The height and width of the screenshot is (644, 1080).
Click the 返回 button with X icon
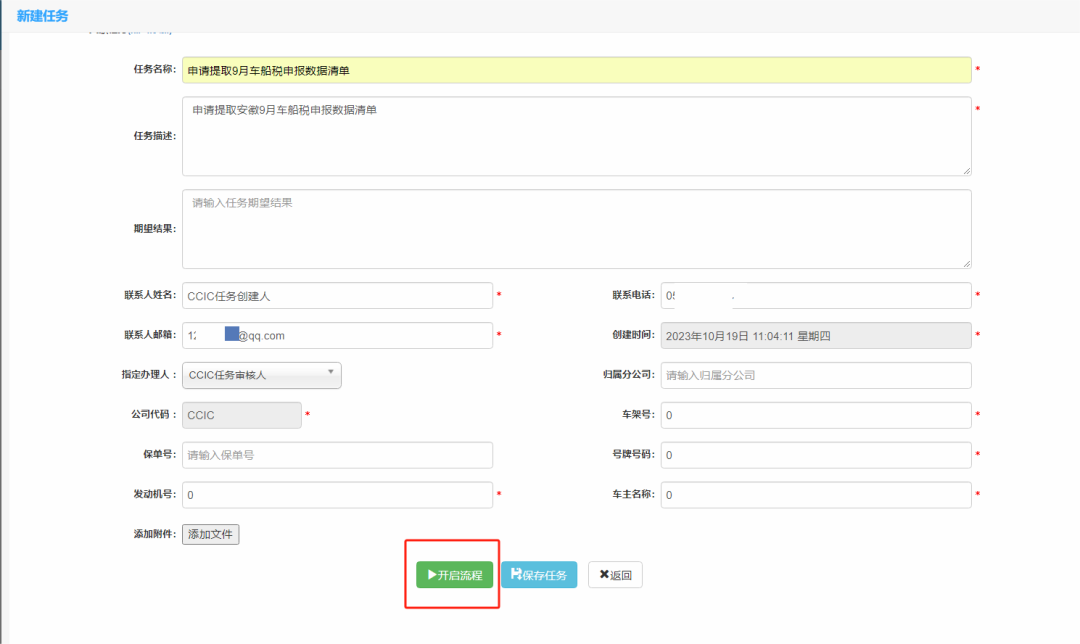pyautogui.click(x=615, y=575)
